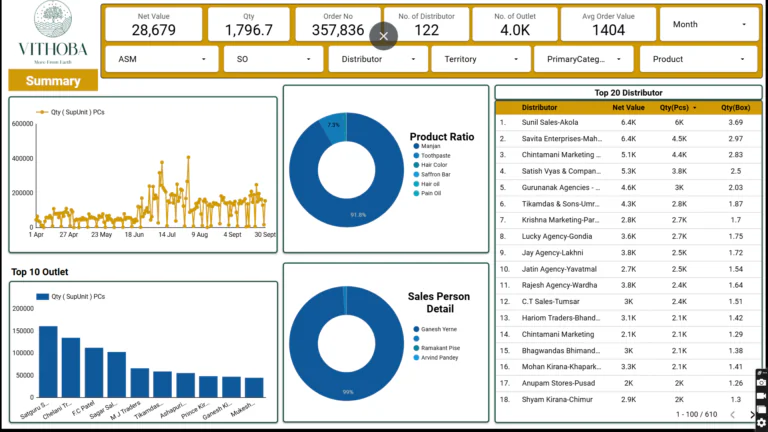Open the SO filter dropdown
The width and height of the screenshot is (768, 432).
click(x=273, y=59)
